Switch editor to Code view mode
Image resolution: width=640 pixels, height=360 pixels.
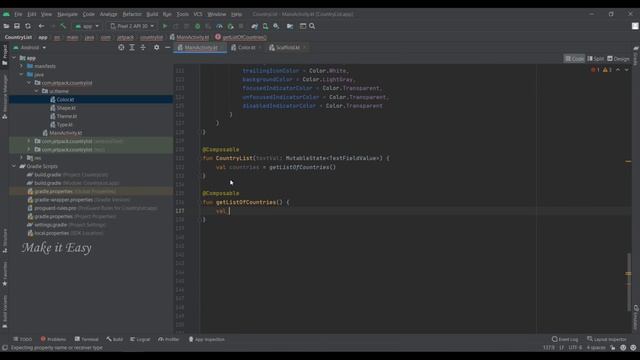574,59
